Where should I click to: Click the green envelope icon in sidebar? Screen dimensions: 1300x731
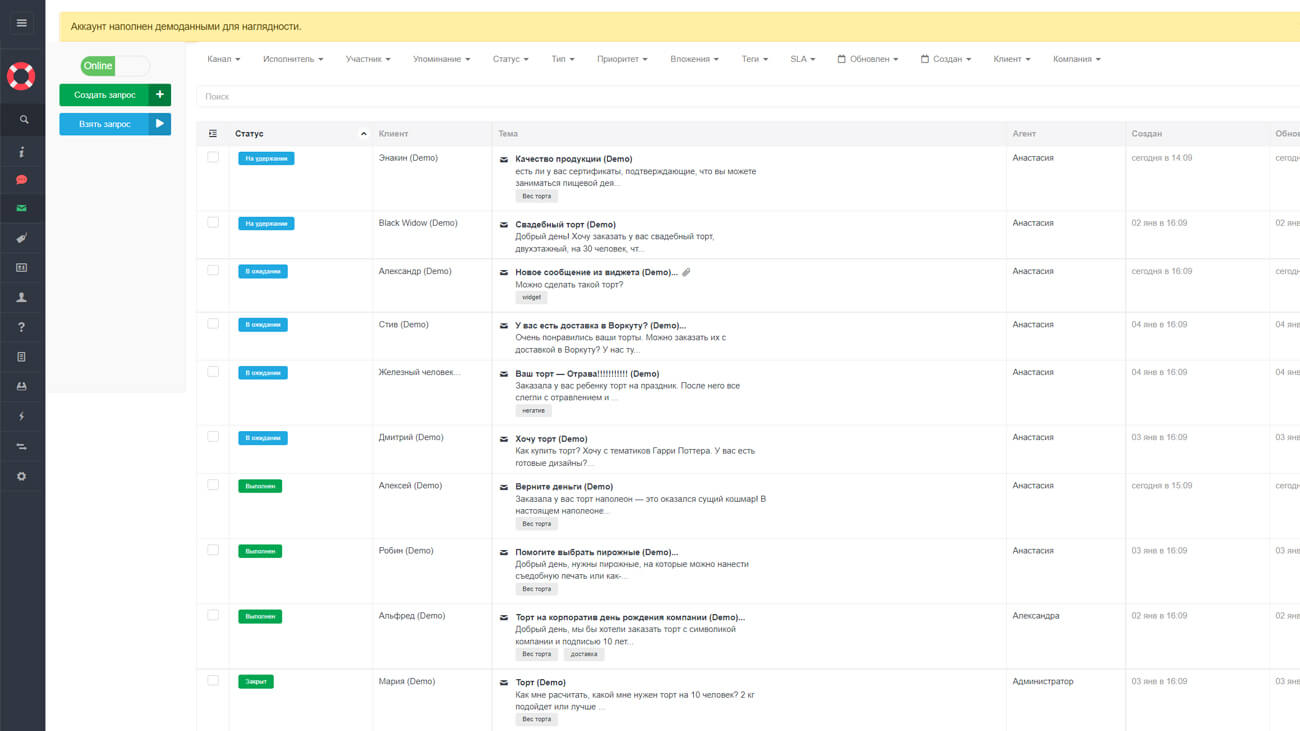click(x=22, y=209)
